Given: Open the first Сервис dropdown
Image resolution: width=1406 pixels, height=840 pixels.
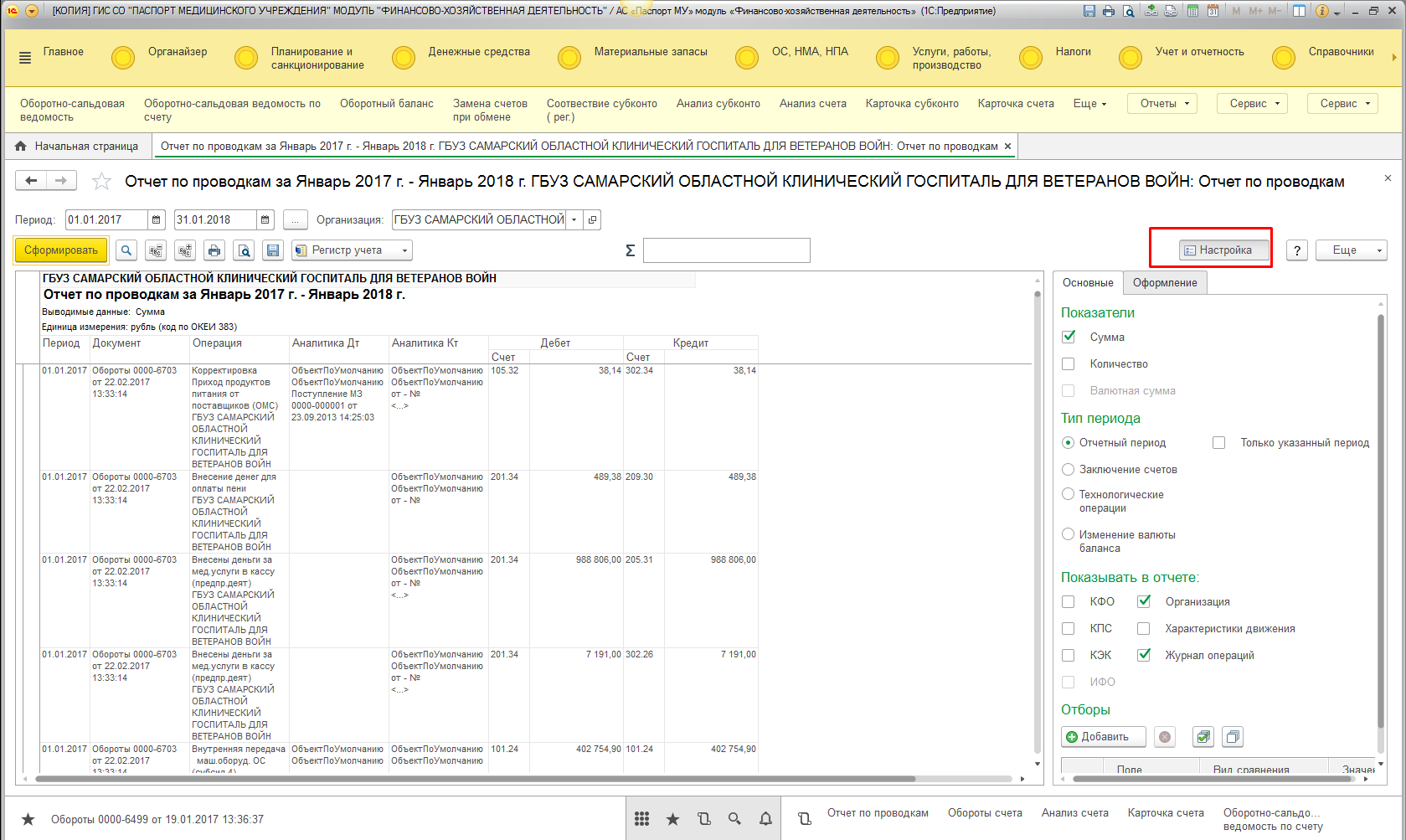Looking at the screenshot, I should point(1253,104).
